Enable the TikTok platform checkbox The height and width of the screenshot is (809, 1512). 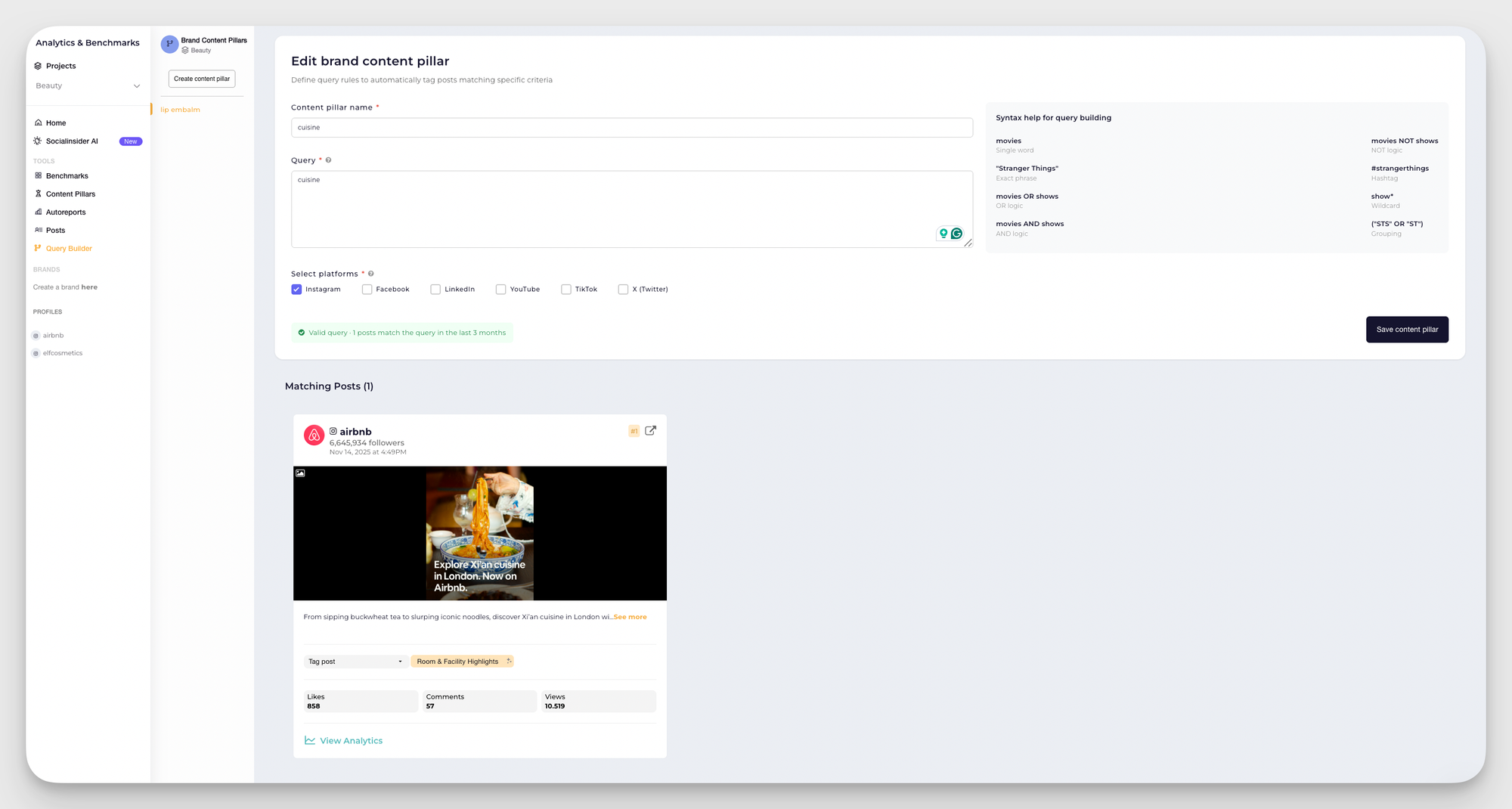point(566,289)
